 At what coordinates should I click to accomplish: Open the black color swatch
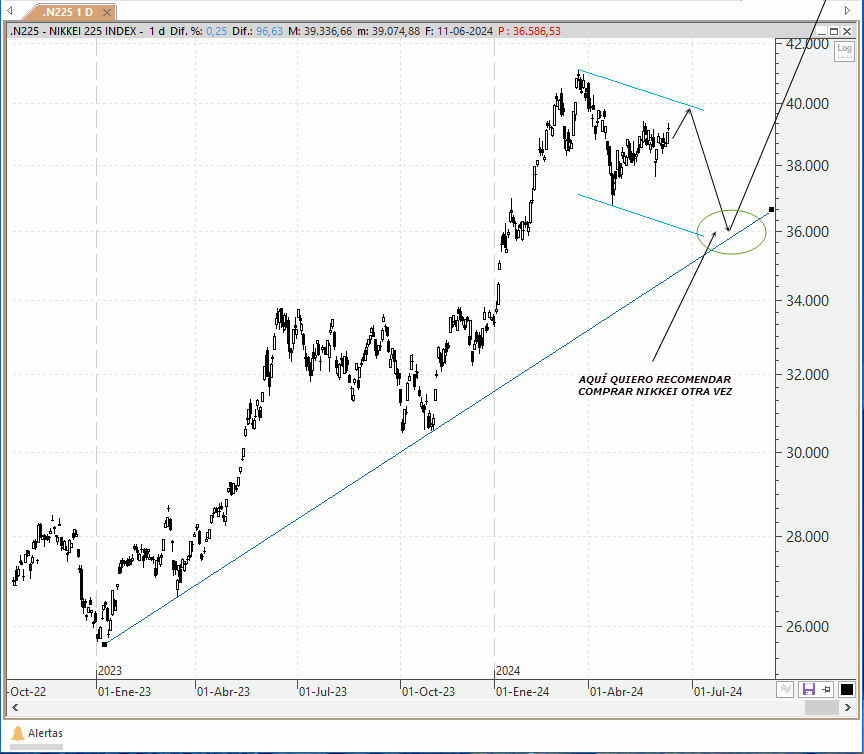(x=846, y=689)
